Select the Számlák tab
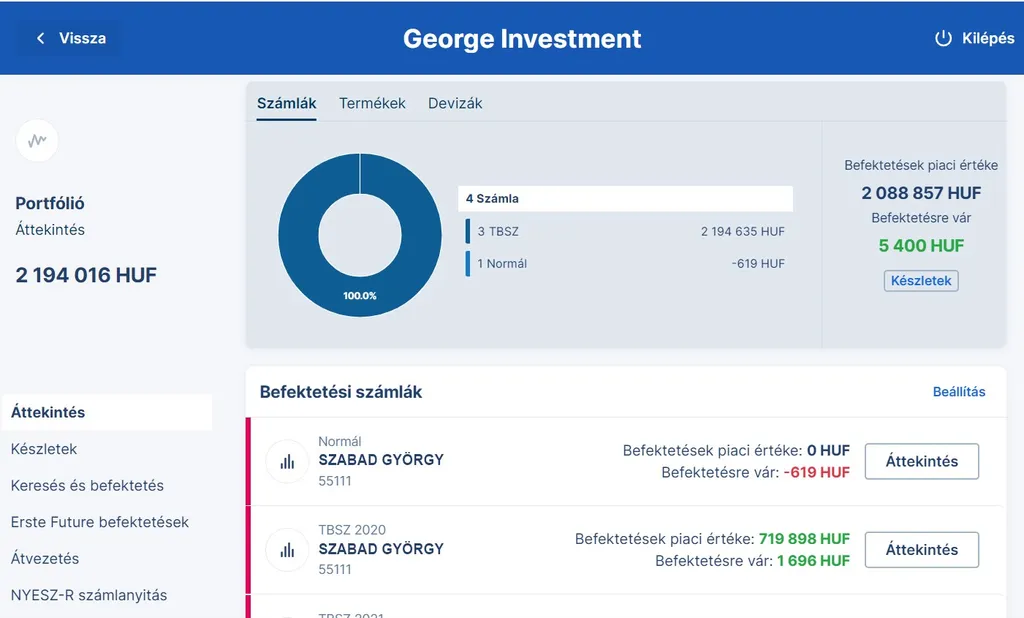 [x=286, y=103]
